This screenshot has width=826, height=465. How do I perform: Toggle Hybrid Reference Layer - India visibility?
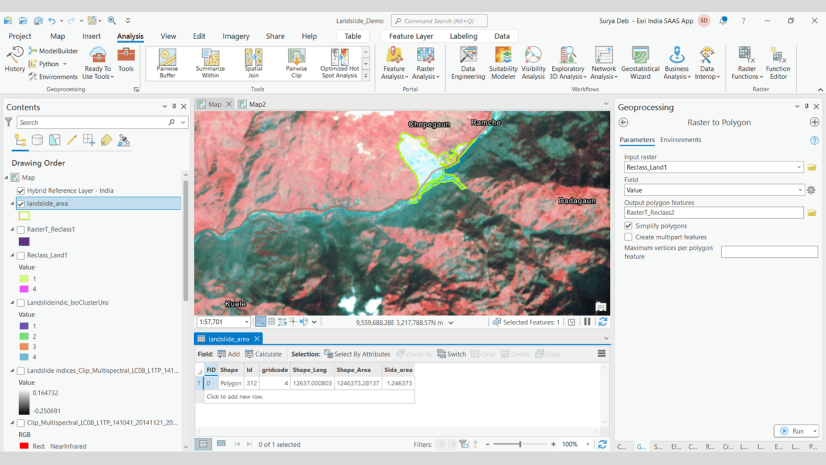(21, 191)
